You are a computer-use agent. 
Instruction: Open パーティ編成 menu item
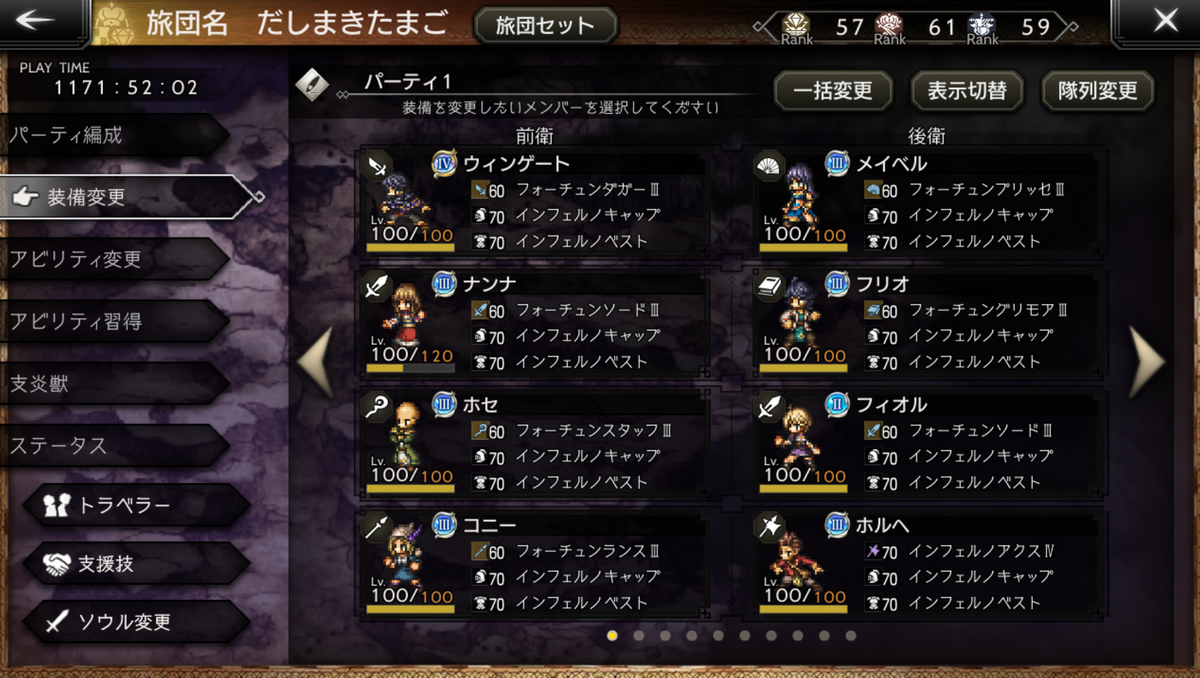coord(115,135)
